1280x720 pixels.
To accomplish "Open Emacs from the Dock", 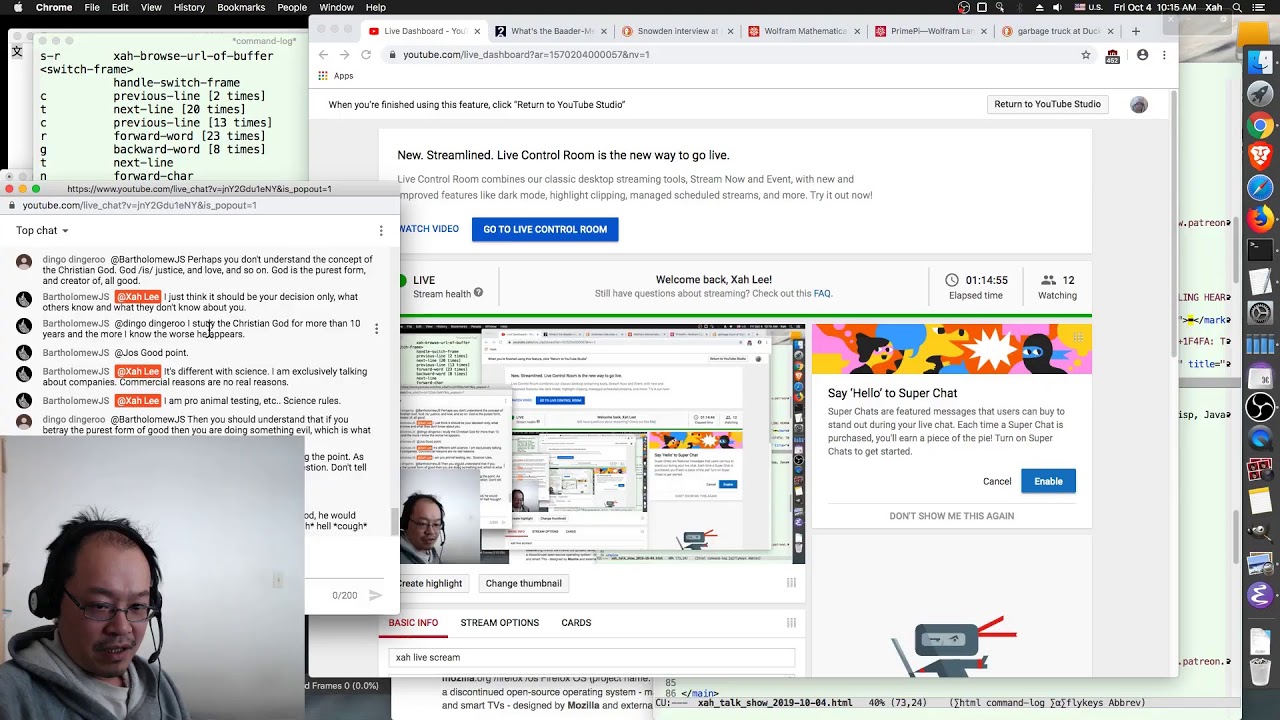I will 1260,595.
